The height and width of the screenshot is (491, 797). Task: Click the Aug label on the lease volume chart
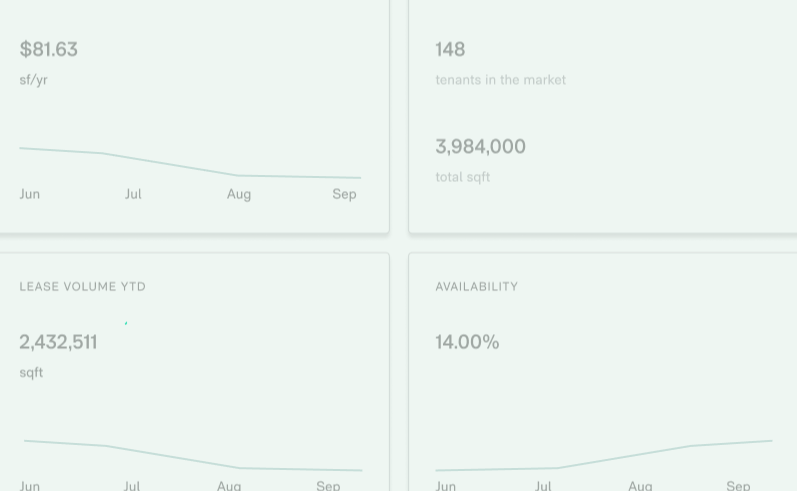(229, 485)
